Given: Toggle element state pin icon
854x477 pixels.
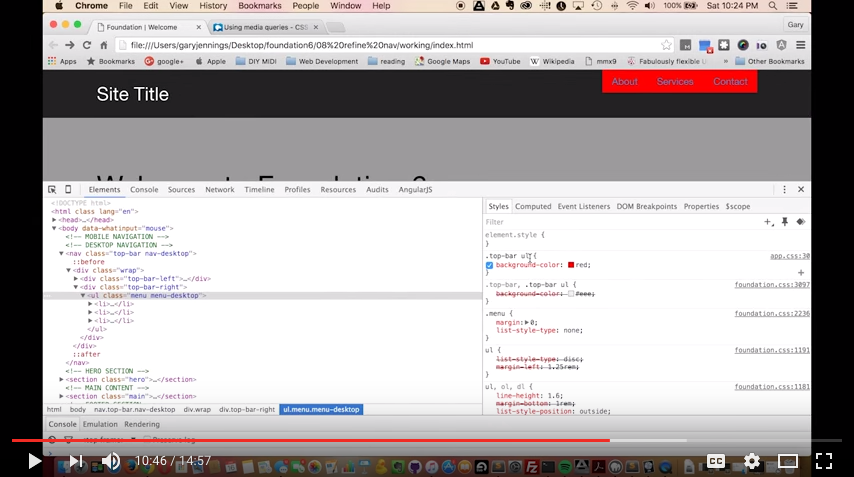Looking at the screenshot, I should click(x=785, y=222).
